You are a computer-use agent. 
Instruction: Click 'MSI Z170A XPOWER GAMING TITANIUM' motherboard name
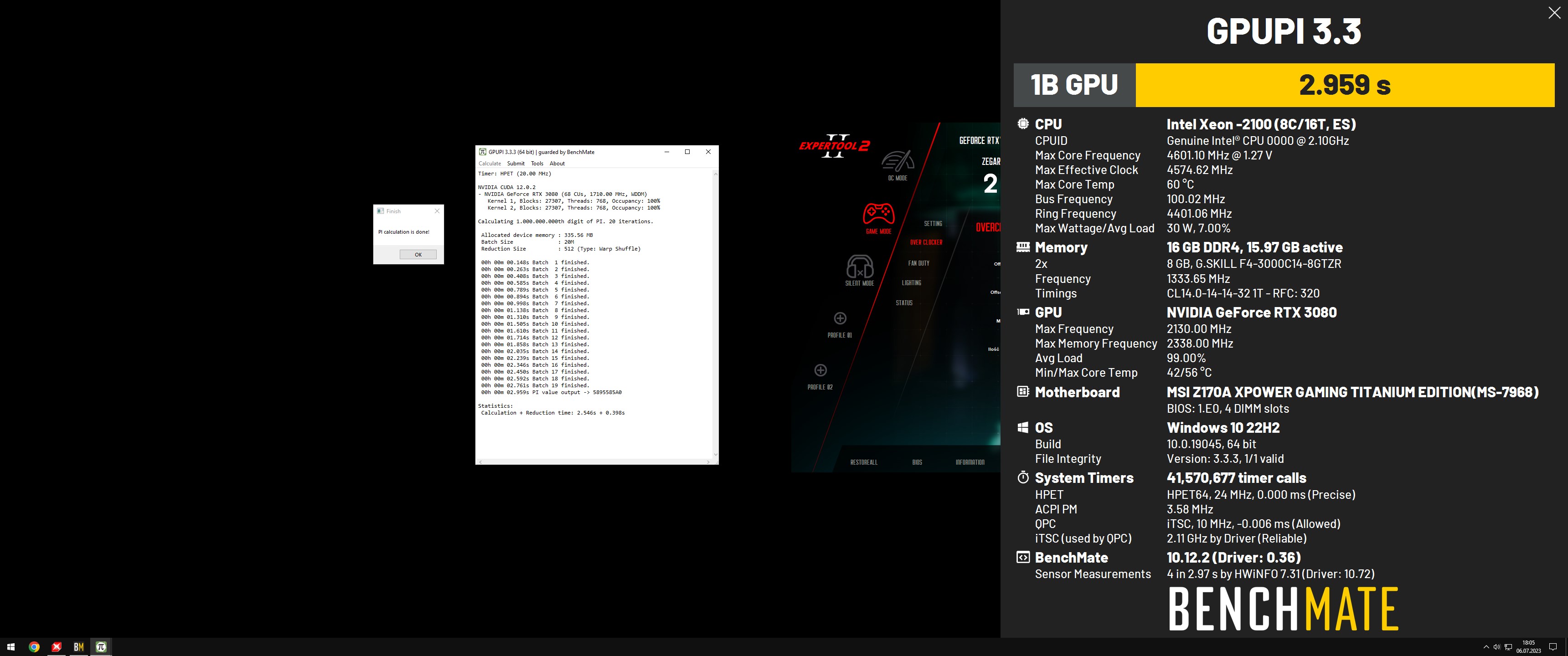pyautogui.click(x=1352, y=393)
